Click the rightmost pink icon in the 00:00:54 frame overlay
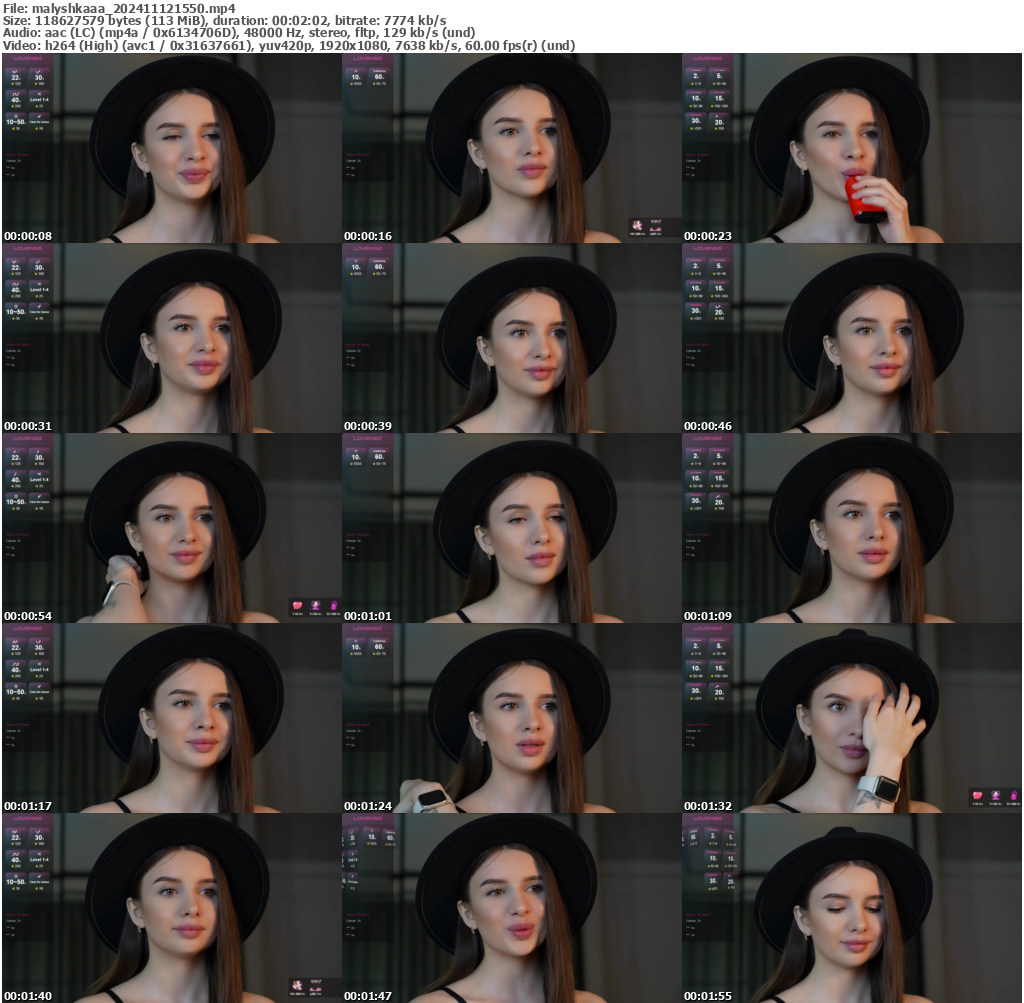The height and width of the screenshot is (1003, 1024). tap(332, 606)
